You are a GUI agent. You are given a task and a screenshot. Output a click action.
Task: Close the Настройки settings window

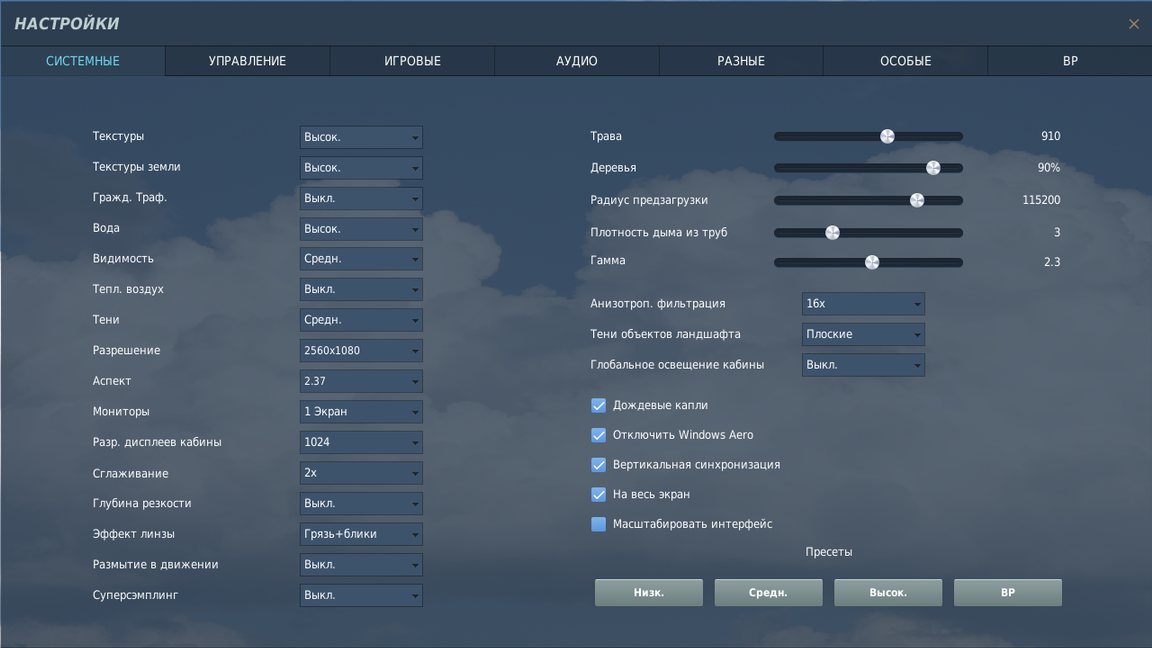(1134, 24)
